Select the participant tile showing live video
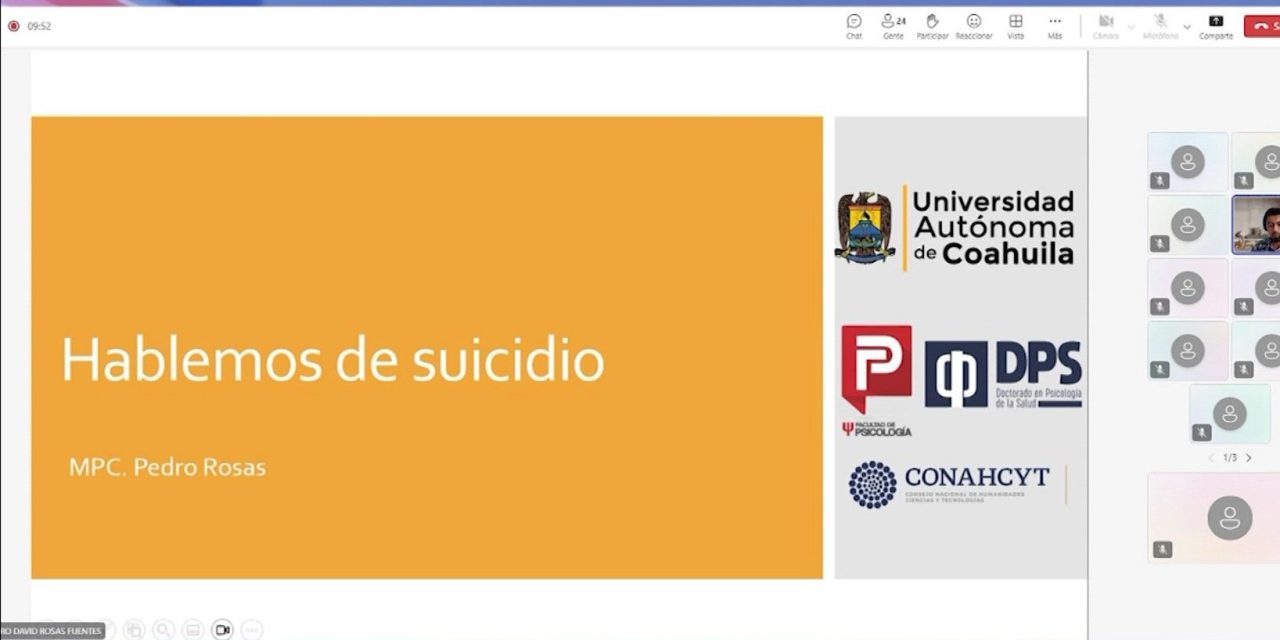The height and width of the screenshot is (640, 1280). (1256, 225)
